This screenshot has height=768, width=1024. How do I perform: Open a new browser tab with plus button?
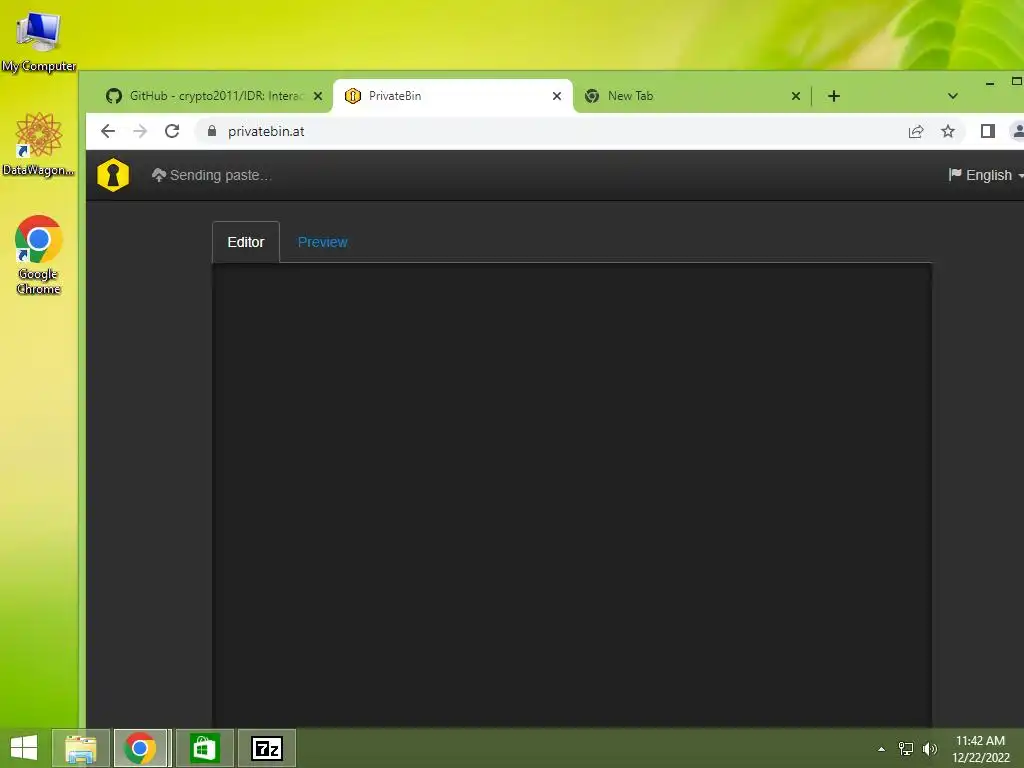click(x=834, y=96)
